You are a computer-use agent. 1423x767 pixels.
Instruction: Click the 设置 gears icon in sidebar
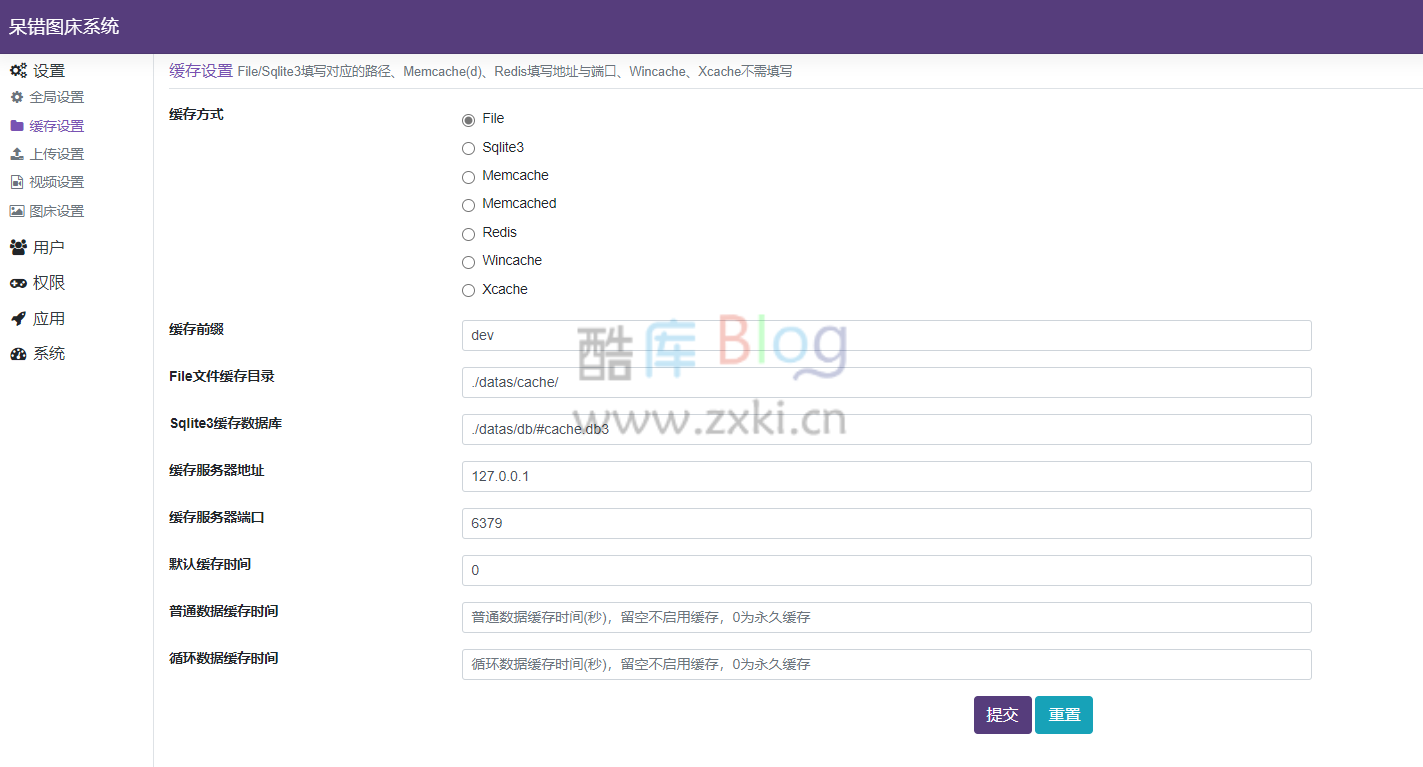(17, 70)
